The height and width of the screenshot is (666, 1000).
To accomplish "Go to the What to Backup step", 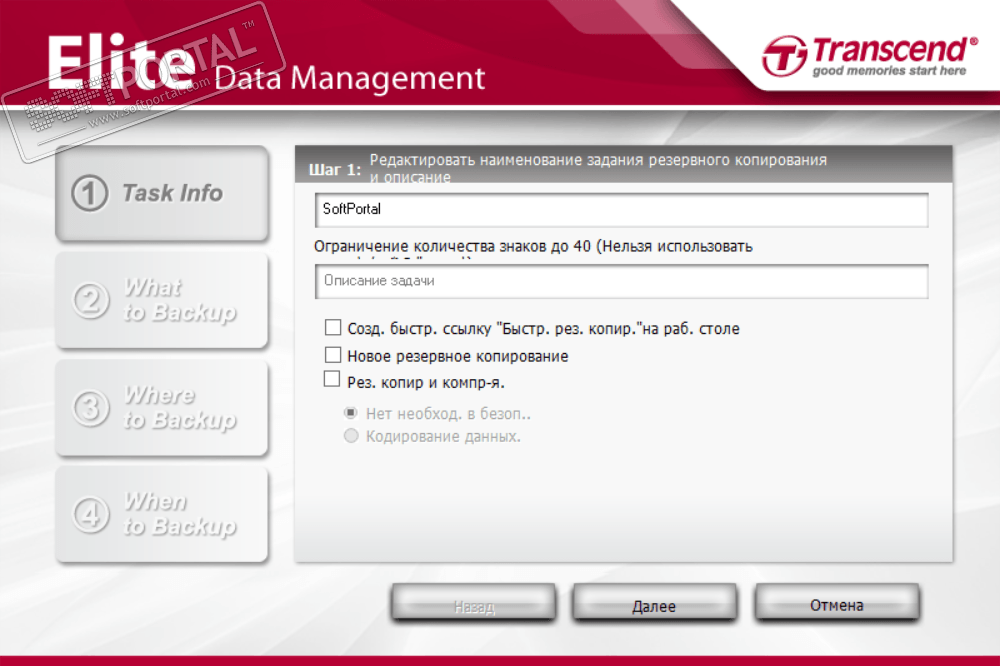I will click(162, 300).
